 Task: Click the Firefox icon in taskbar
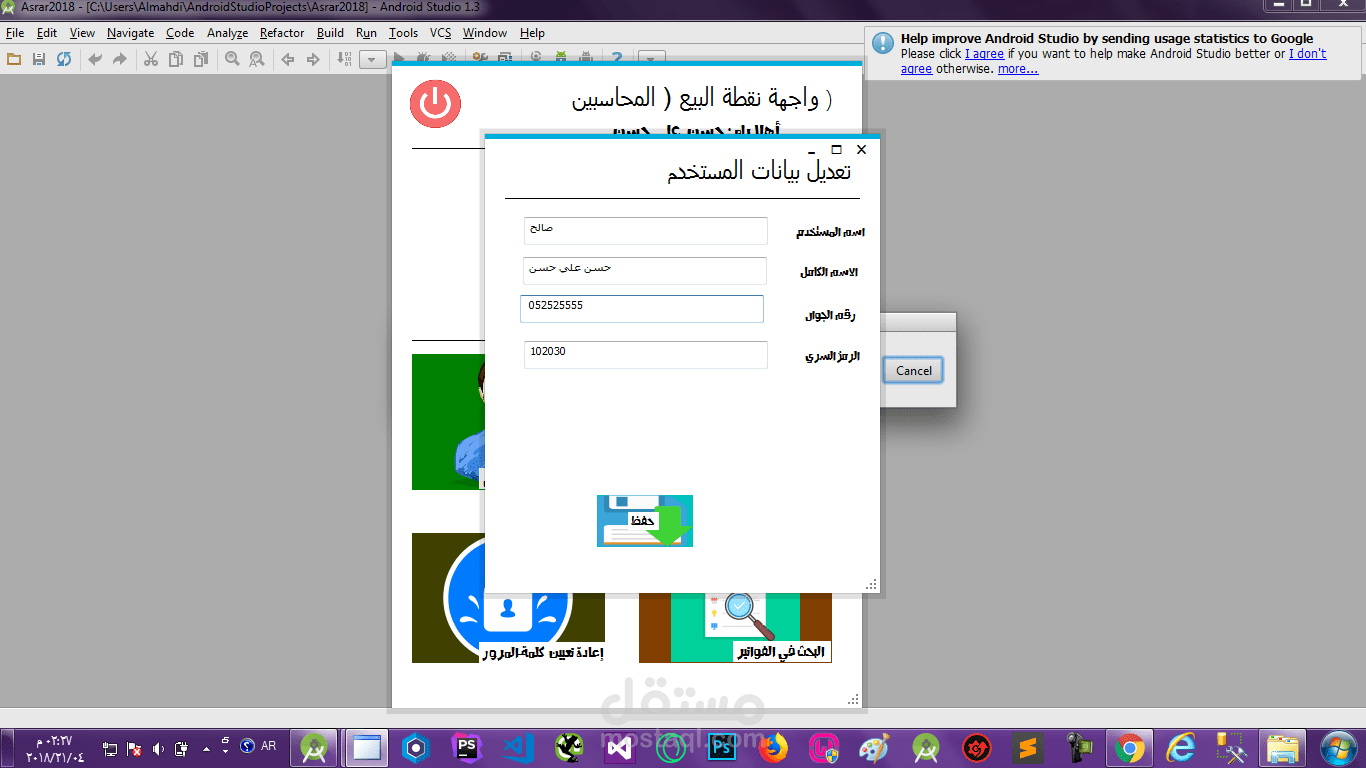click(773, 747)
